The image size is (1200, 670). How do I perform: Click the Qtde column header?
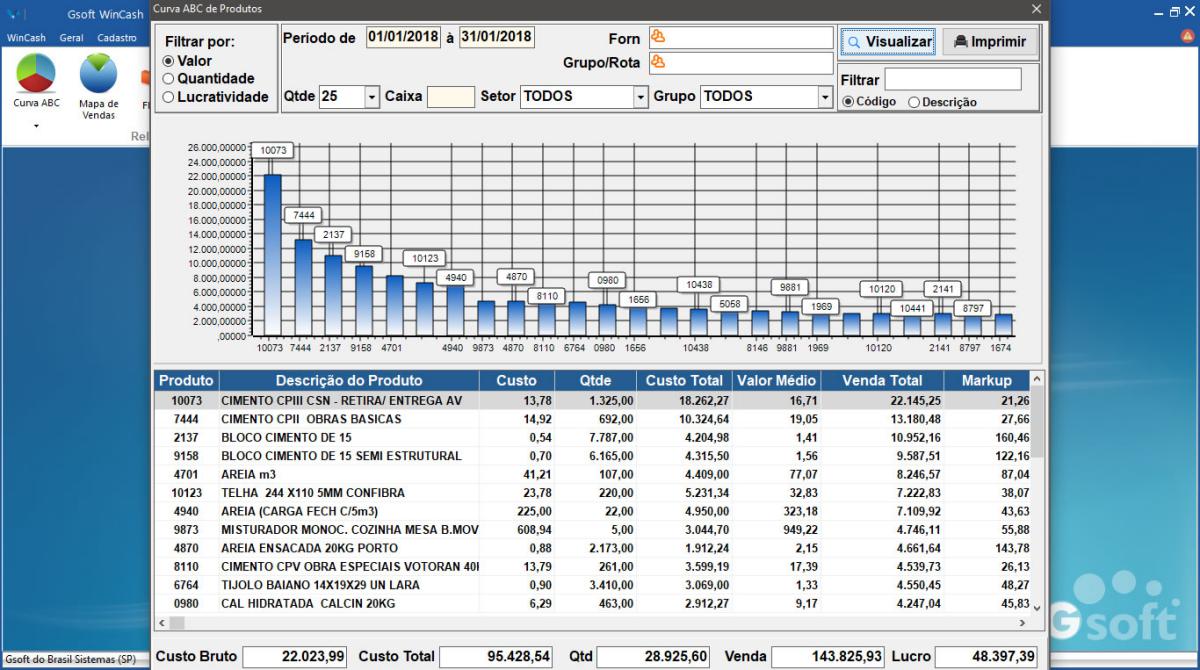click(595, 381)
